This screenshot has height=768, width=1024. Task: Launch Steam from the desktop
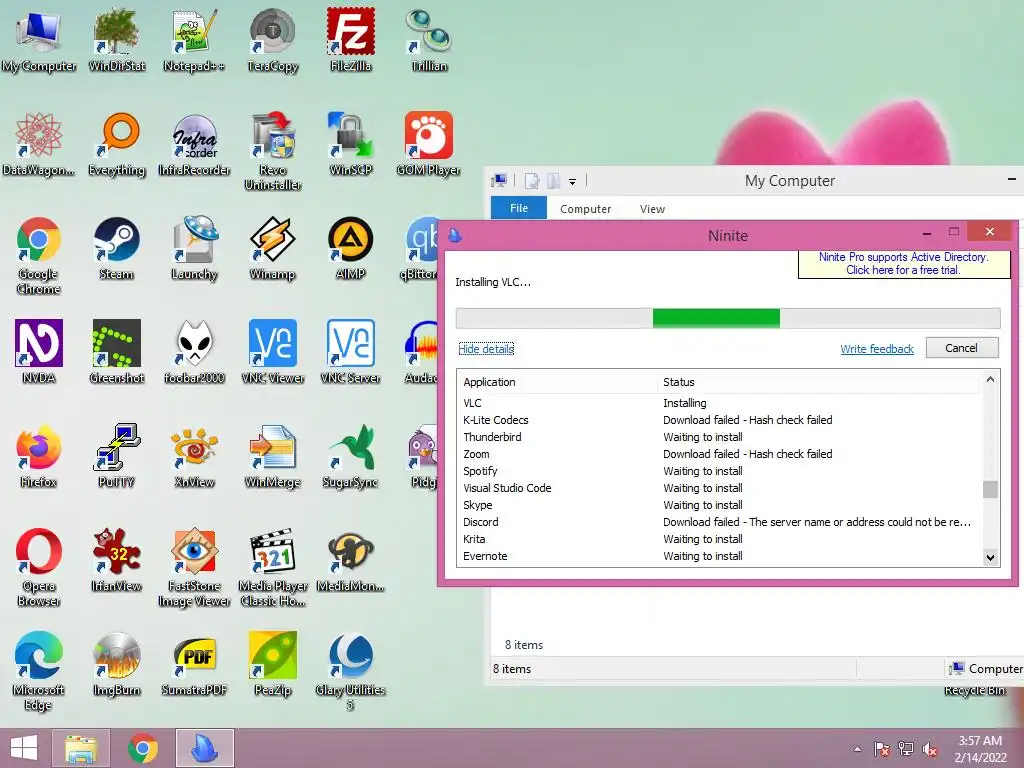click(x=116, y=248)
